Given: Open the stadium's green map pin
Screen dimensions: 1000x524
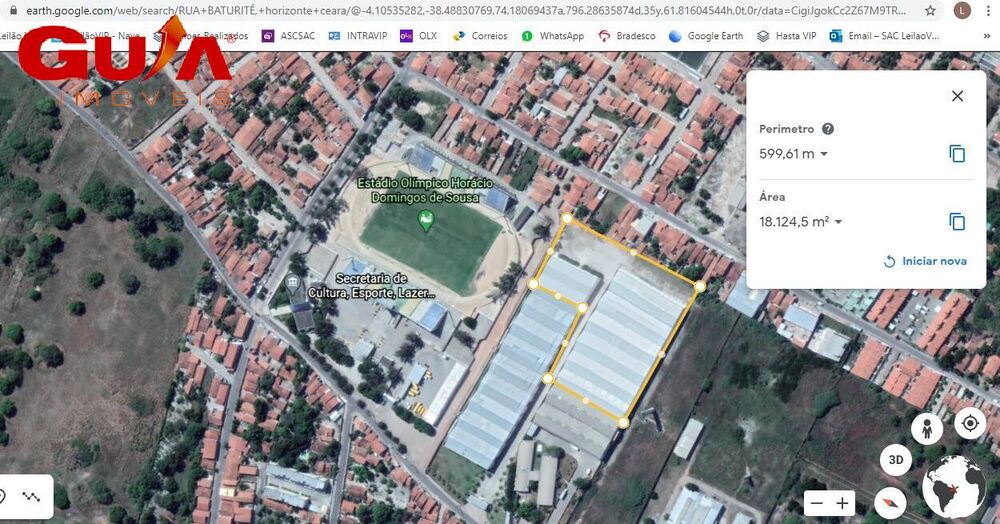Looking at the screenshot, I should pyautogui.click(x=425, y=221).
